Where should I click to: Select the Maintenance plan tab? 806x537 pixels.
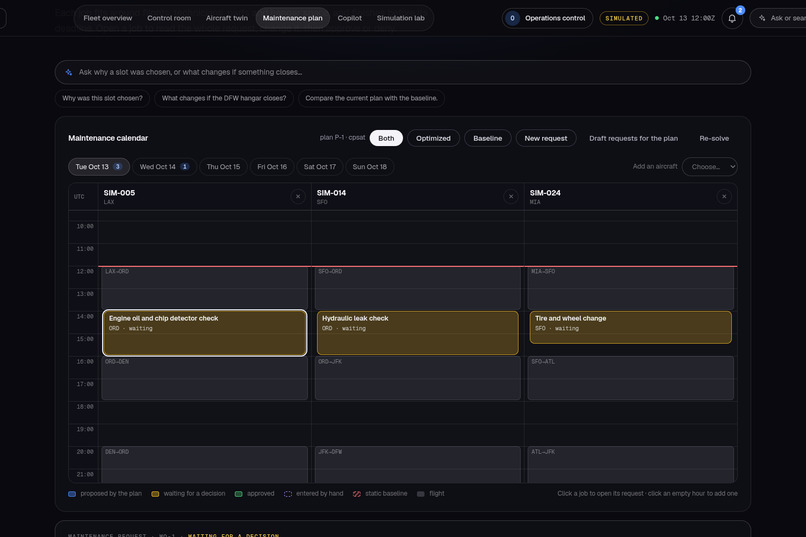pos(292,18)
